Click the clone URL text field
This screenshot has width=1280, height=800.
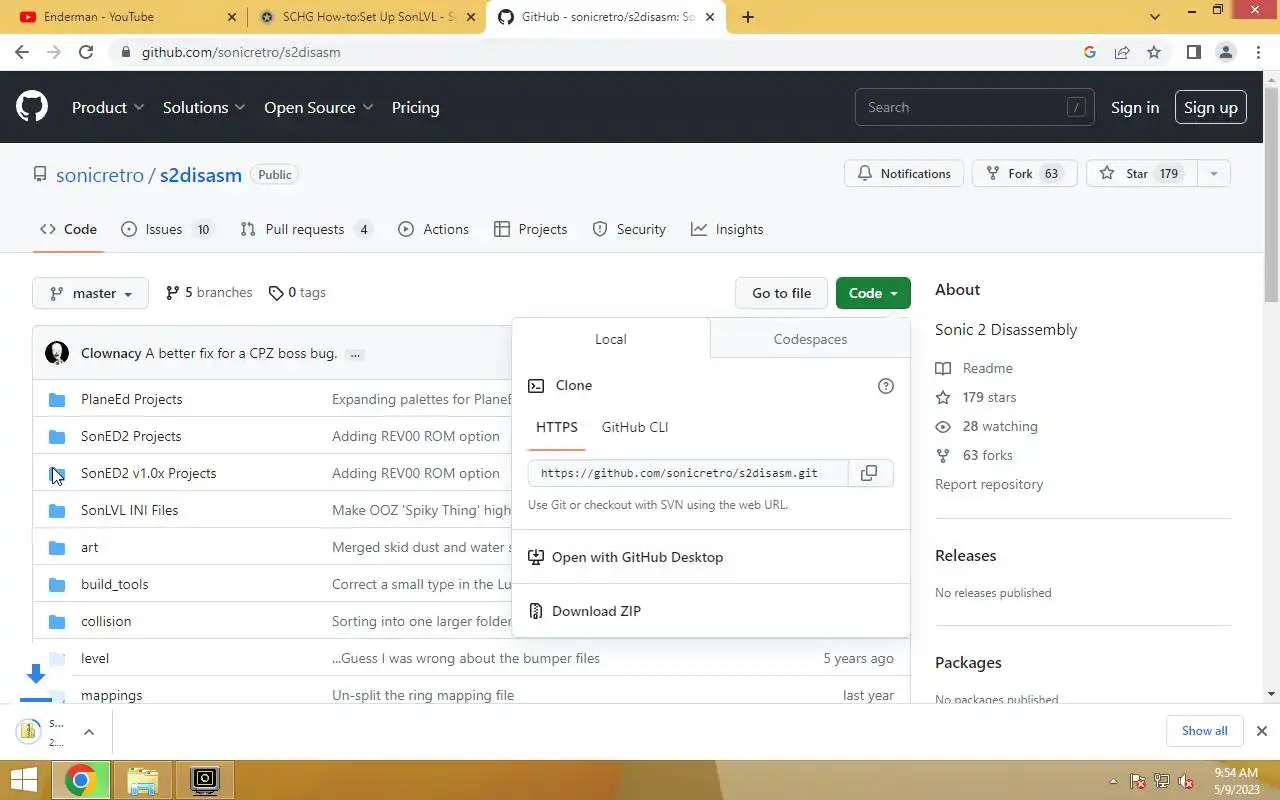coord(688,473)
